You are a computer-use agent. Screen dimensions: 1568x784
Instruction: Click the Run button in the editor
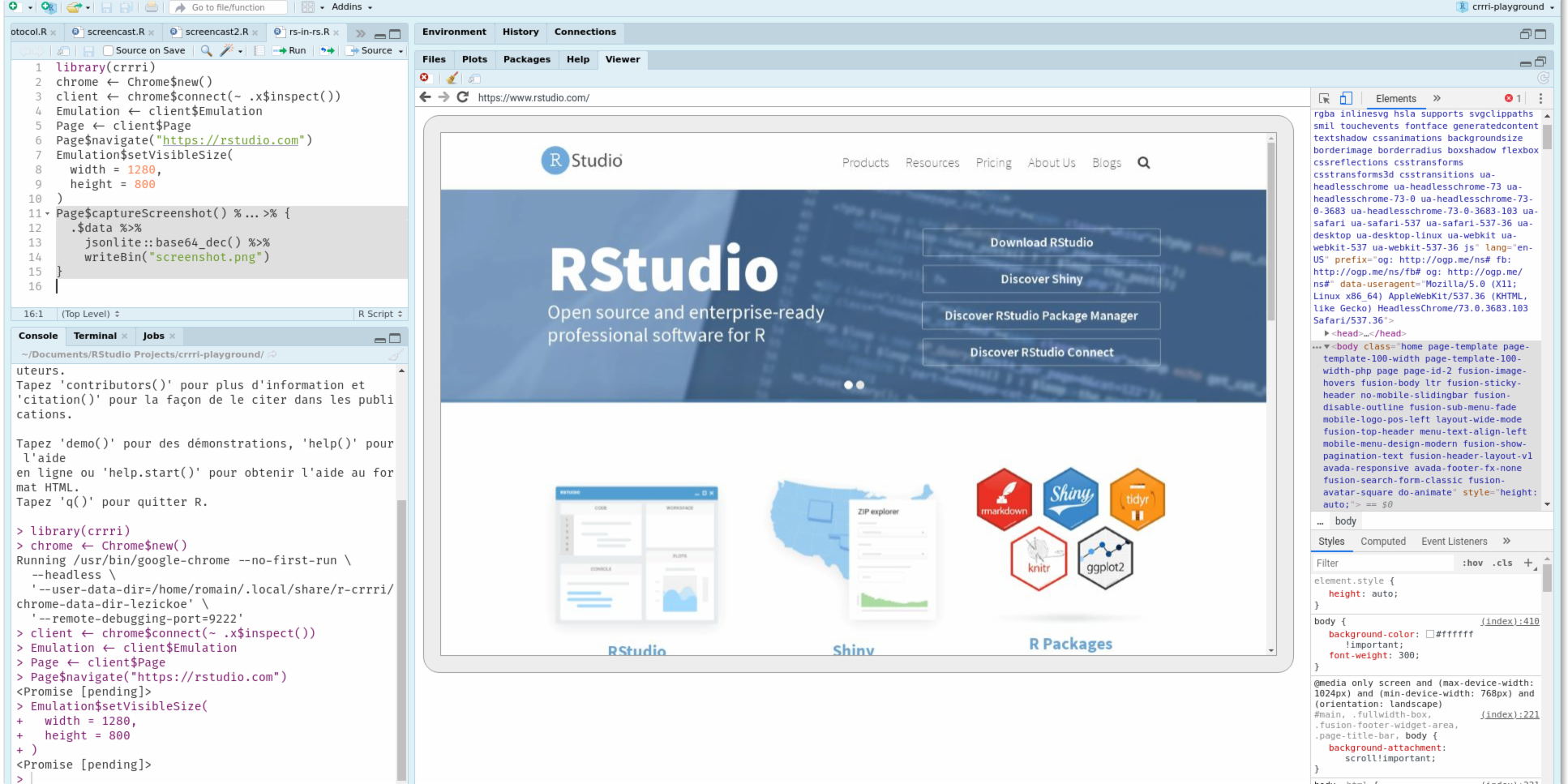[289, 50]
